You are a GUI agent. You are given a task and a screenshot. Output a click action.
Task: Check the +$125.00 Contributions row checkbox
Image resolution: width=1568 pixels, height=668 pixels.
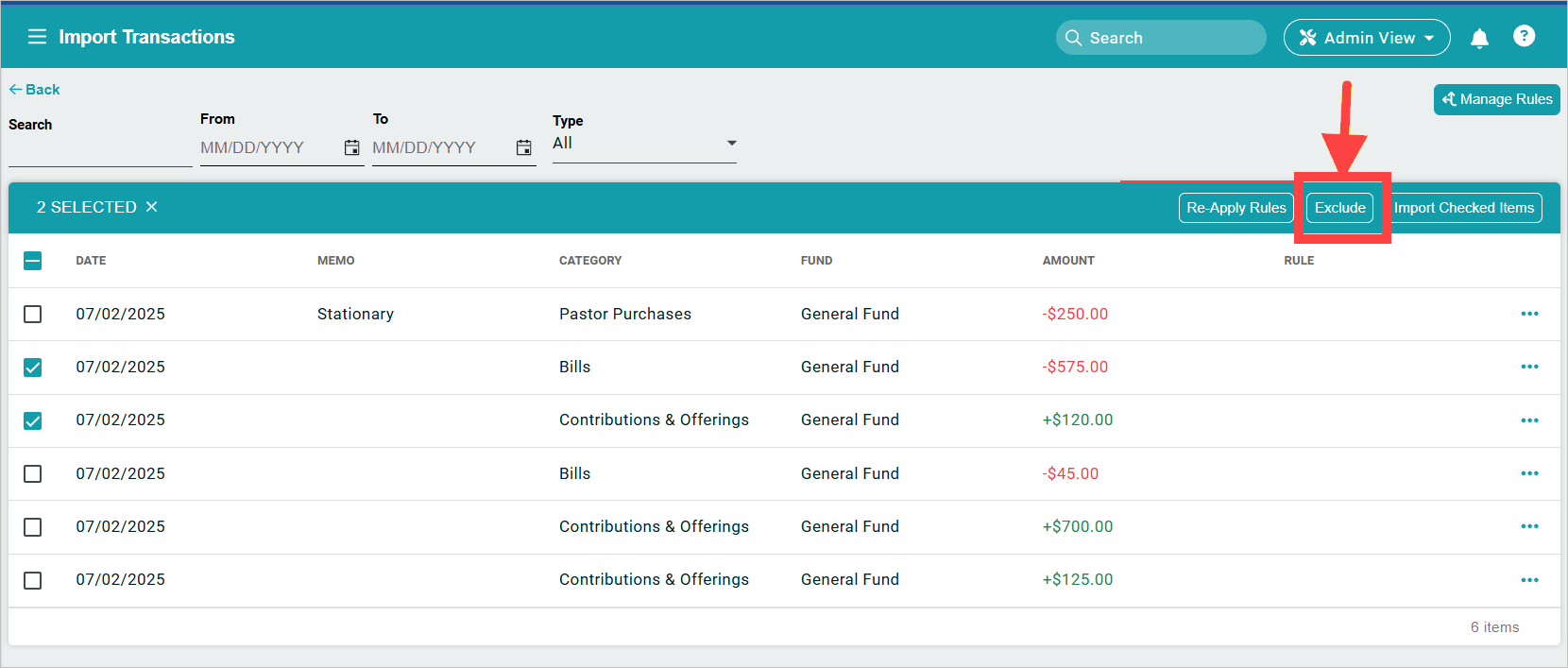point(33,580)
